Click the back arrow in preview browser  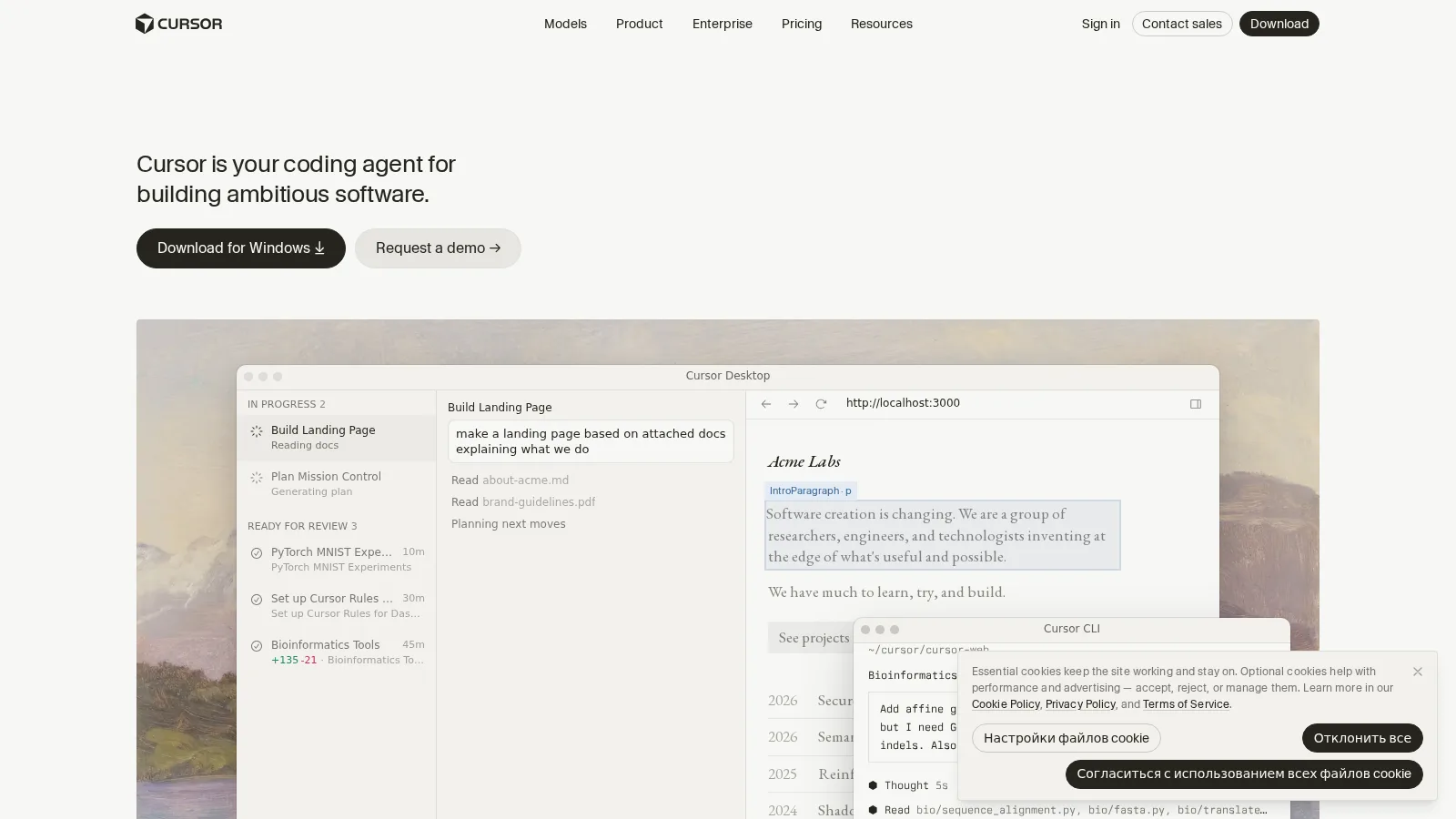766,404
